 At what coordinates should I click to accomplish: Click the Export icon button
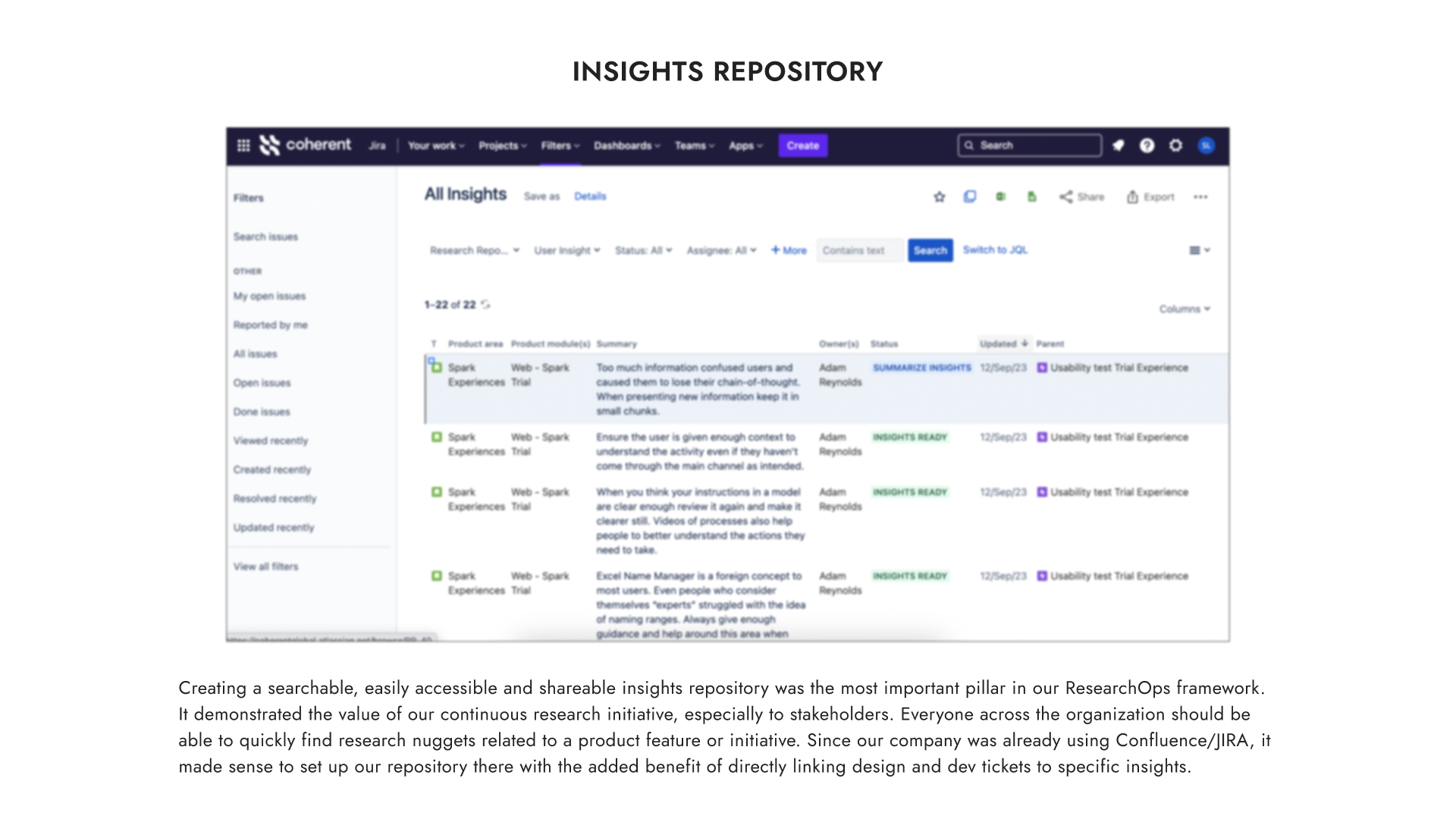pyautogui.click(x=1132, y=197)
